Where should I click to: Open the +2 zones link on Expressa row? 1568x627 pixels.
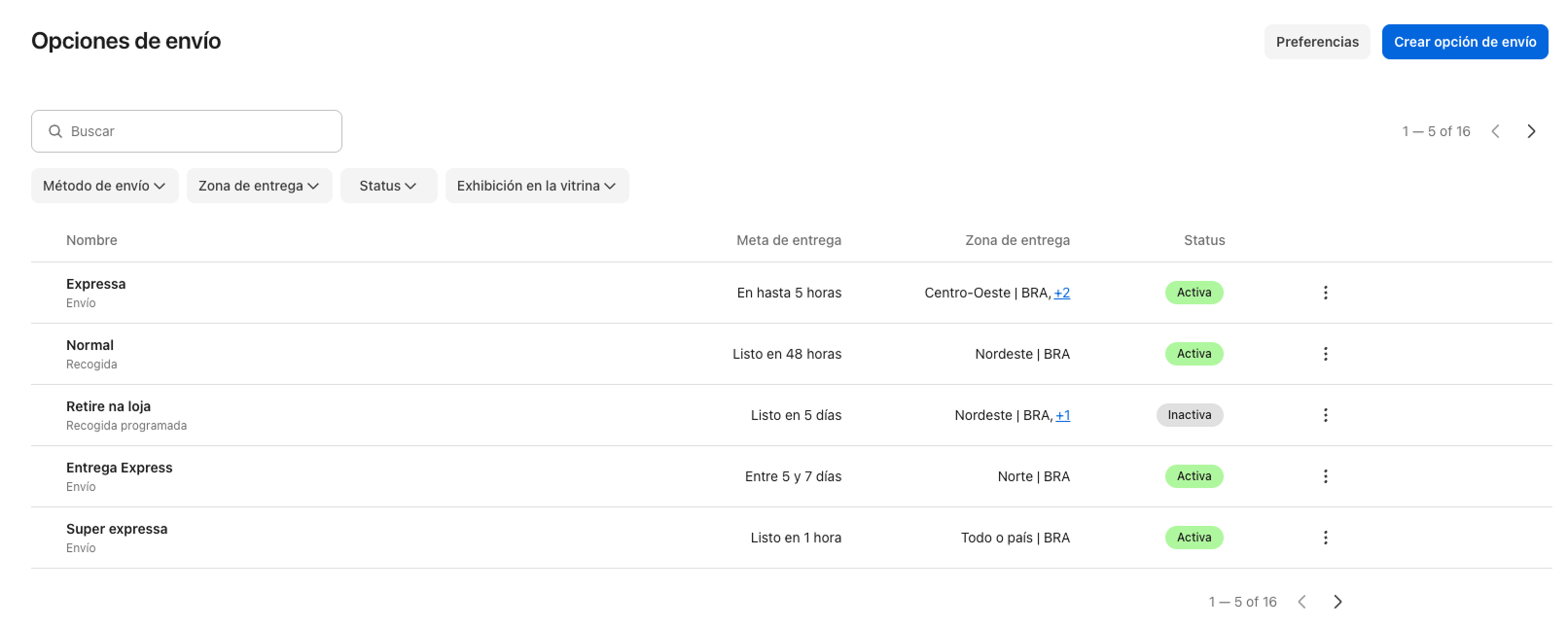pos(1063,292)
